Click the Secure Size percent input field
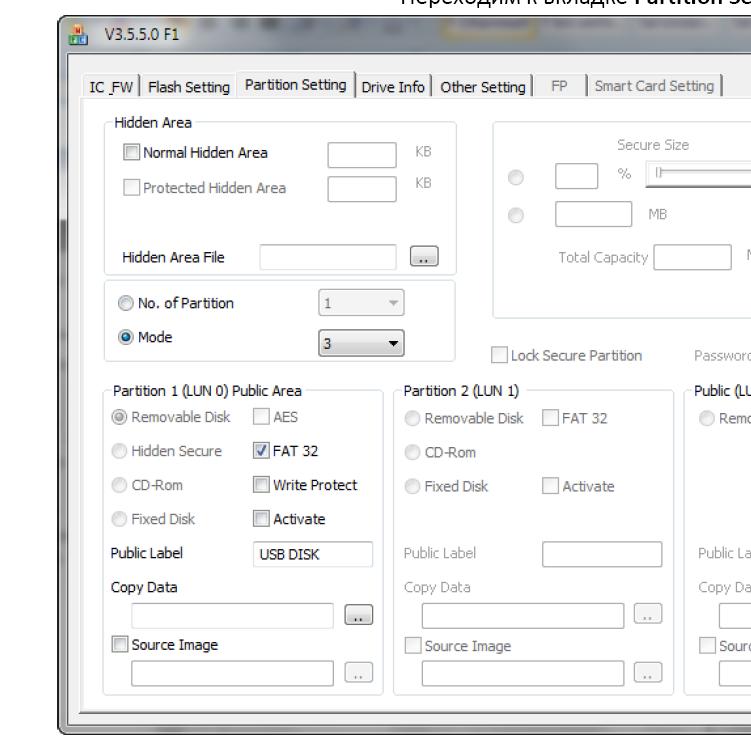 click(577, 176)
